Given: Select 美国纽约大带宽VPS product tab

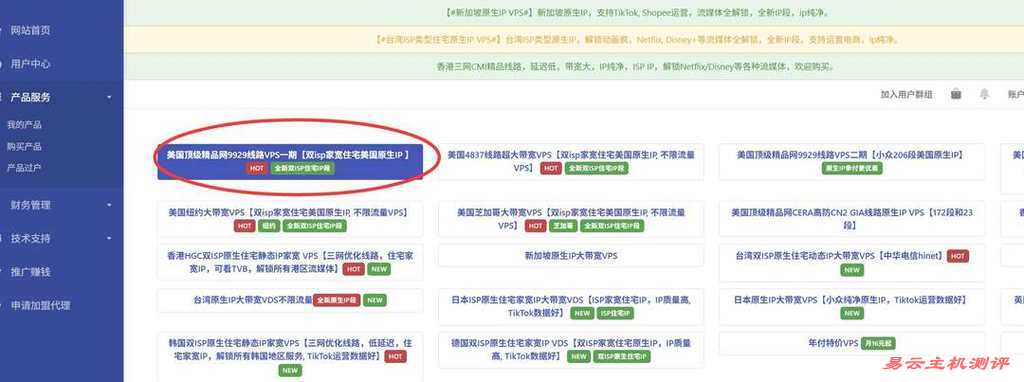Looking at the screenshot, I should click(290, 219).
